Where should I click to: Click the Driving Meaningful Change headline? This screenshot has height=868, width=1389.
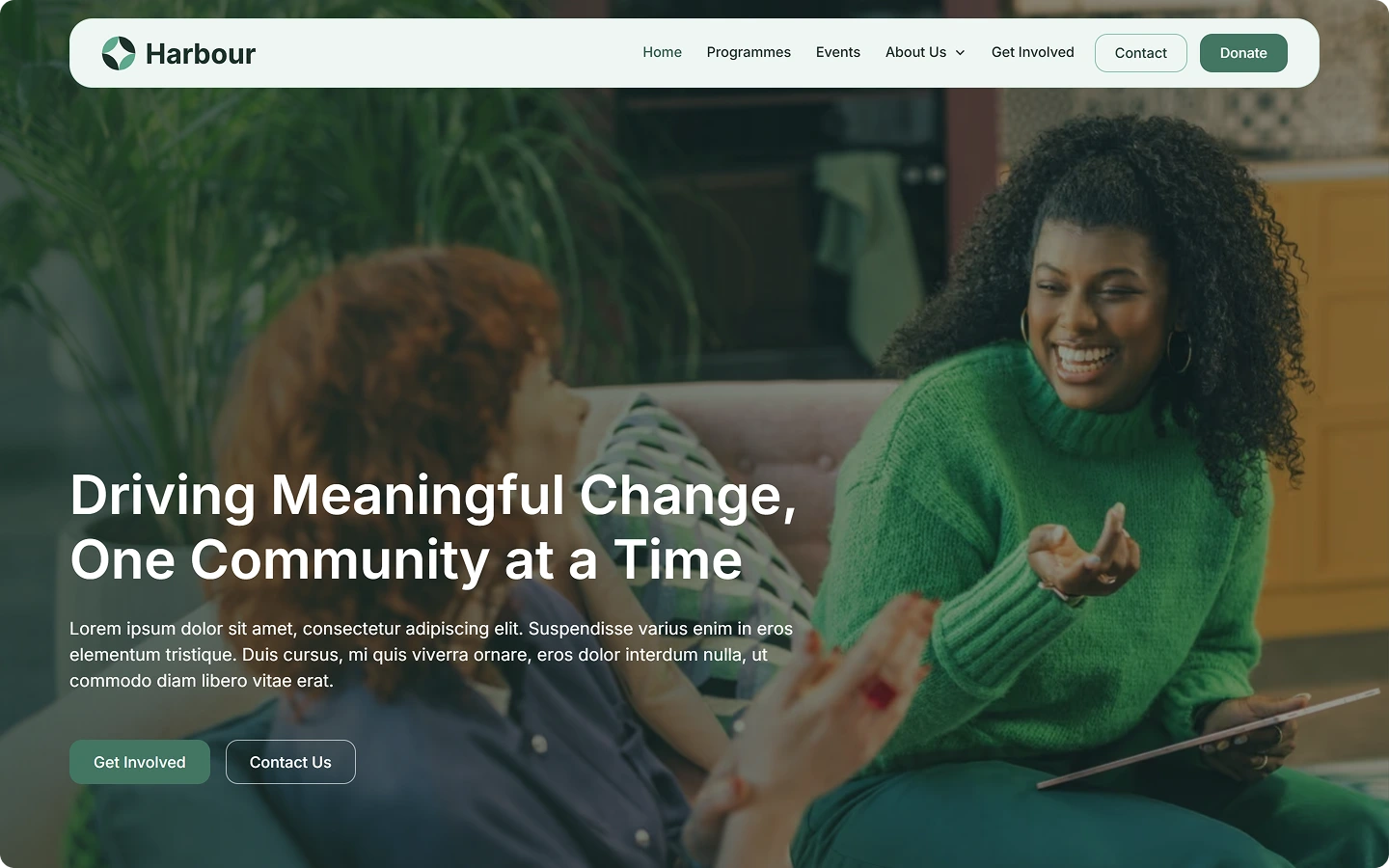pos(433,527)
